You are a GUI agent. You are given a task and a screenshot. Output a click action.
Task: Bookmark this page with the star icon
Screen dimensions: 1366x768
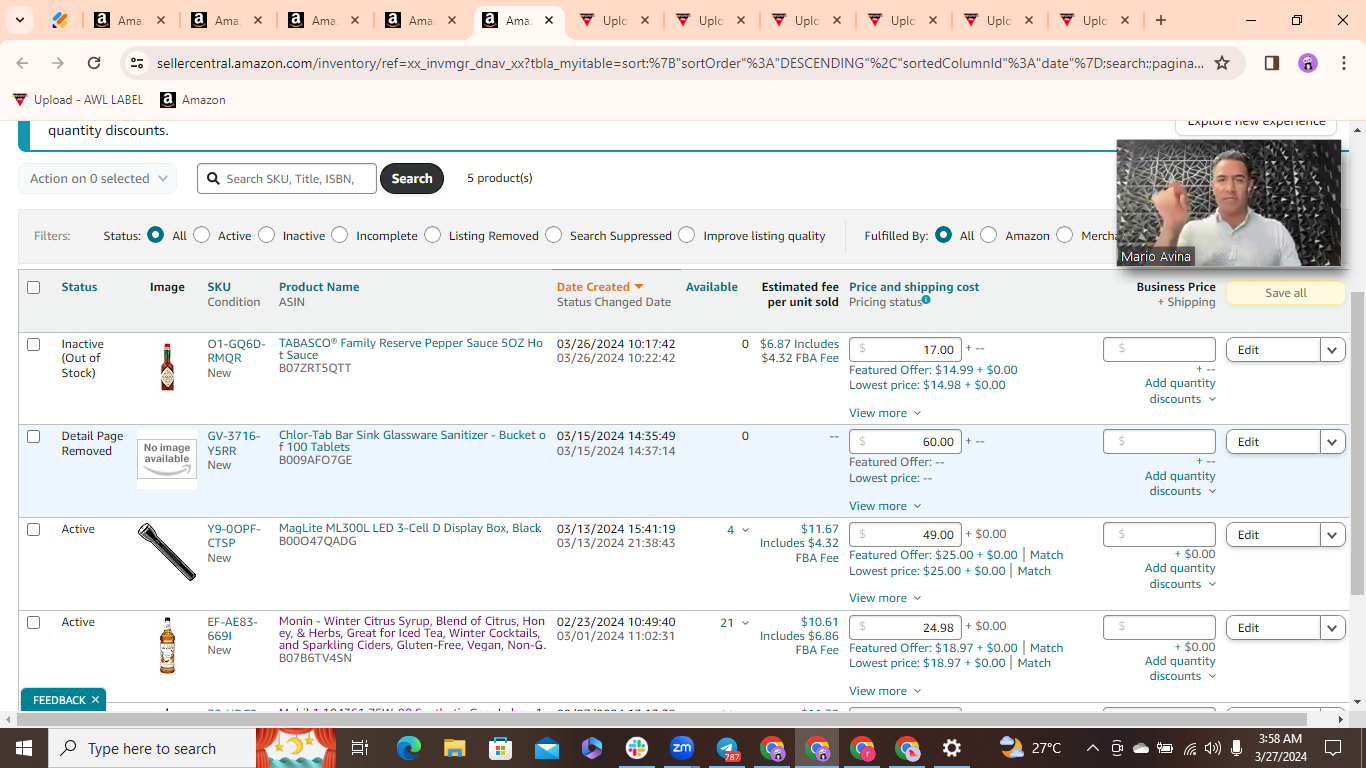click(x=1222, y=63)
